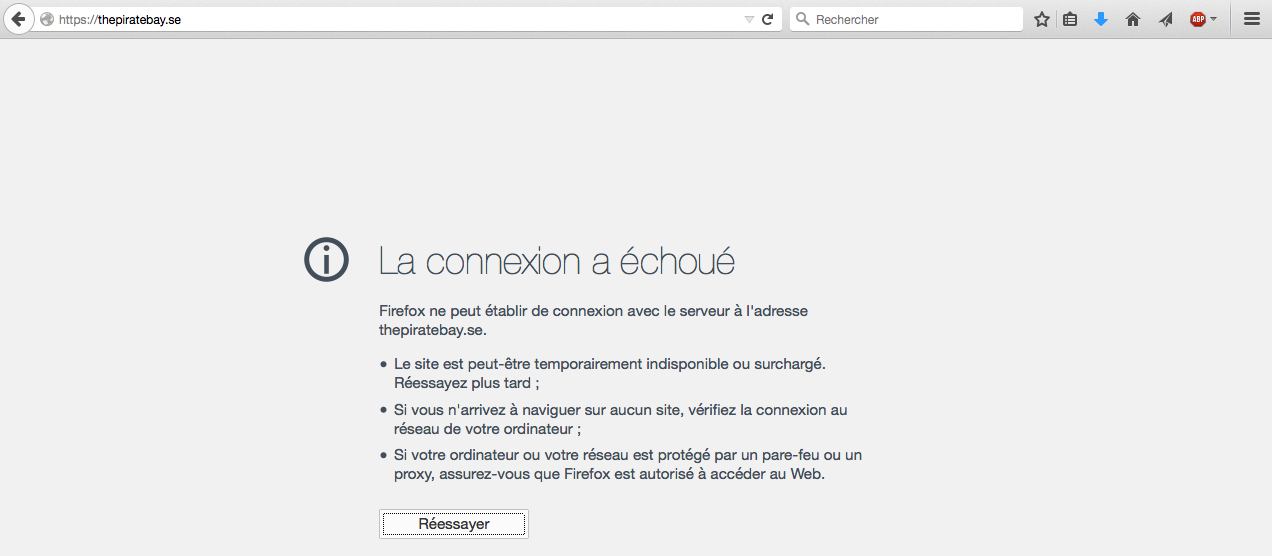1272x556 pixels.
Task: Open the URL history dropdown arrow
Action: (x=749, y=19)
